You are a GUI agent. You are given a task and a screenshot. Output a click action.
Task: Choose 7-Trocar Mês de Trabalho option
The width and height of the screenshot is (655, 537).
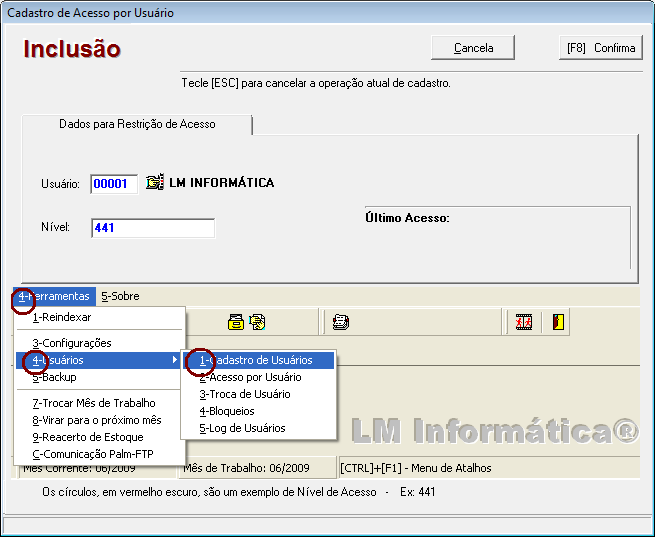pyautogui.click(x=94, y=403)
